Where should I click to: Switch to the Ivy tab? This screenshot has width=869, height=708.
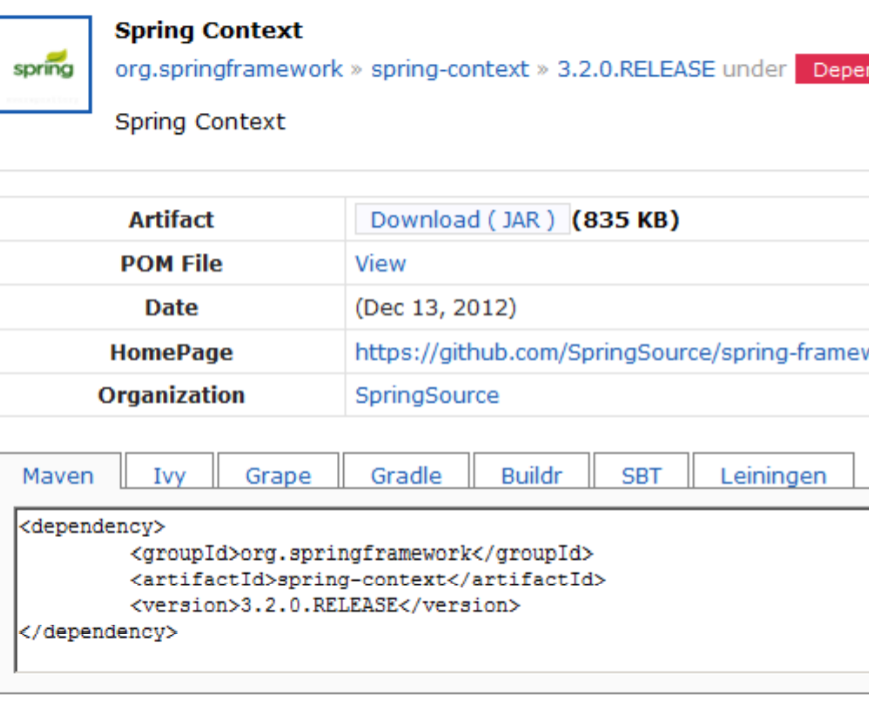[169, 476]
